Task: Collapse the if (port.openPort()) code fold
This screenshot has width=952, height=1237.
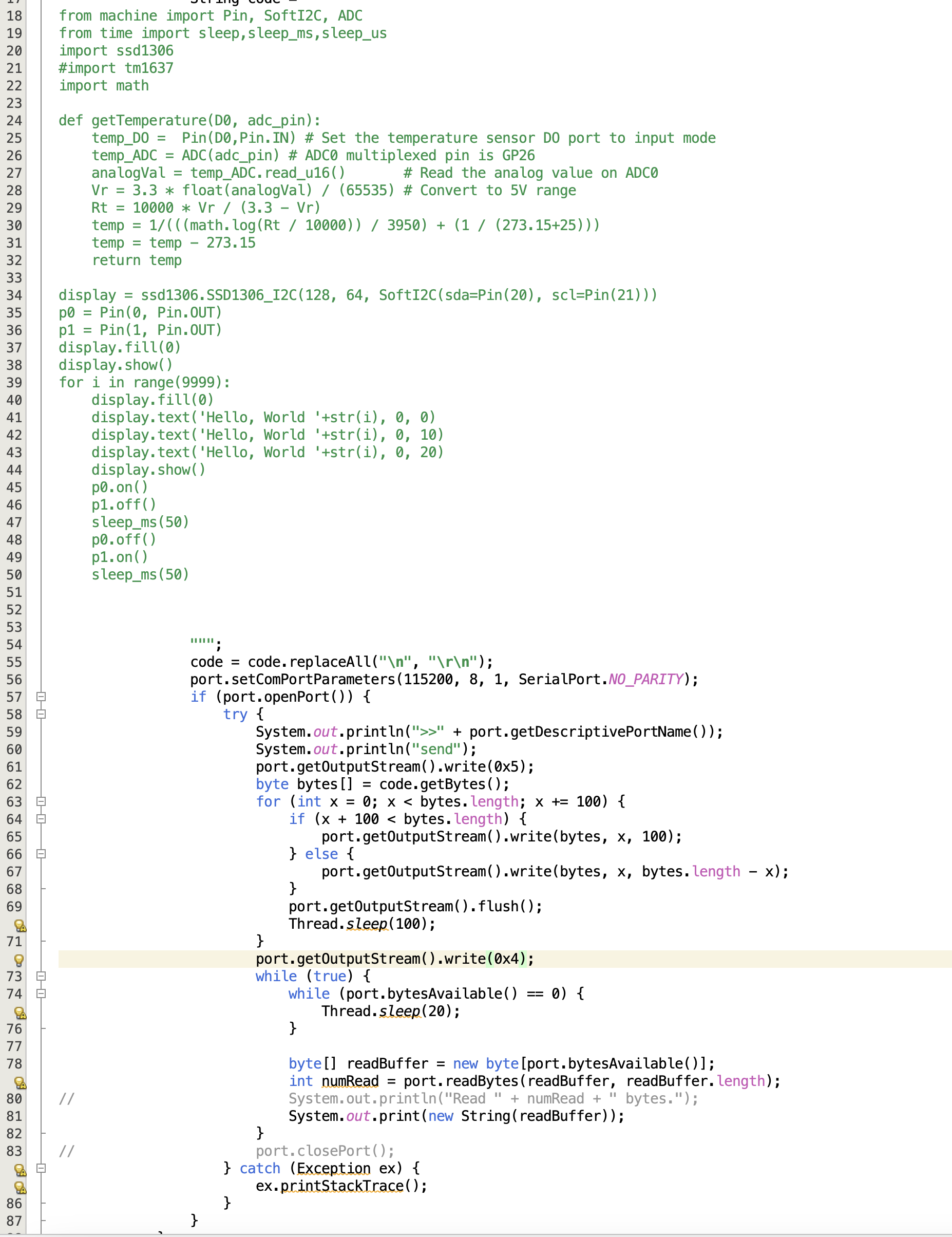Action: click(x=41, y=697)
